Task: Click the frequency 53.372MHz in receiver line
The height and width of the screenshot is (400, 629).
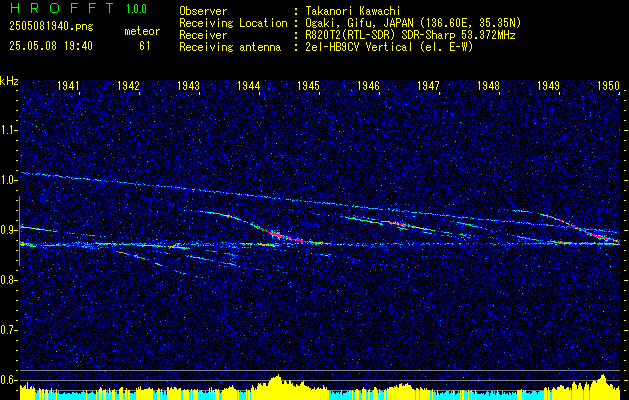Action: 489,35
